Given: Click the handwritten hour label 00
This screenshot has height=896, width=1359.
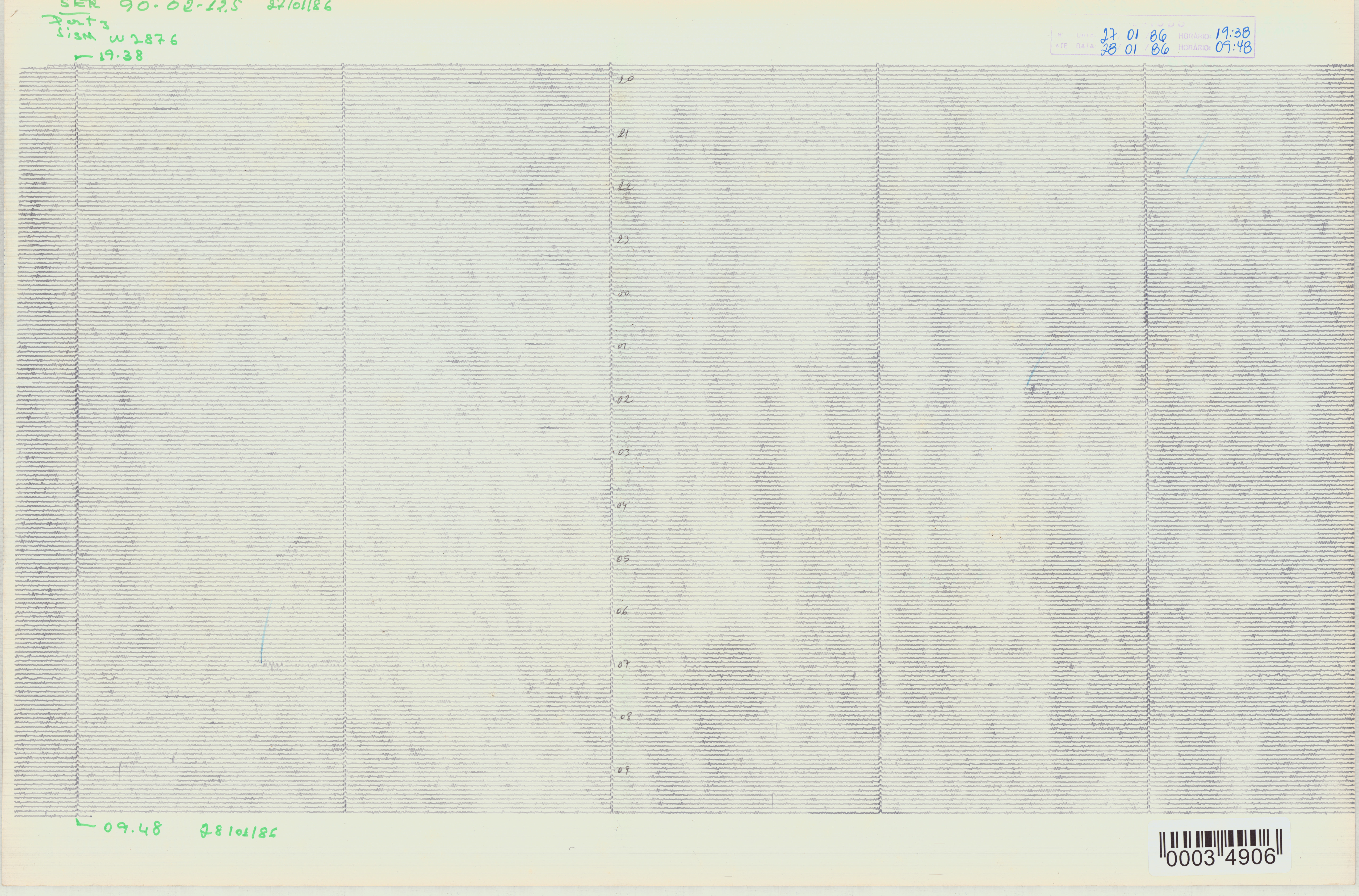Looking at the screenshot, I should coord(624,294).
